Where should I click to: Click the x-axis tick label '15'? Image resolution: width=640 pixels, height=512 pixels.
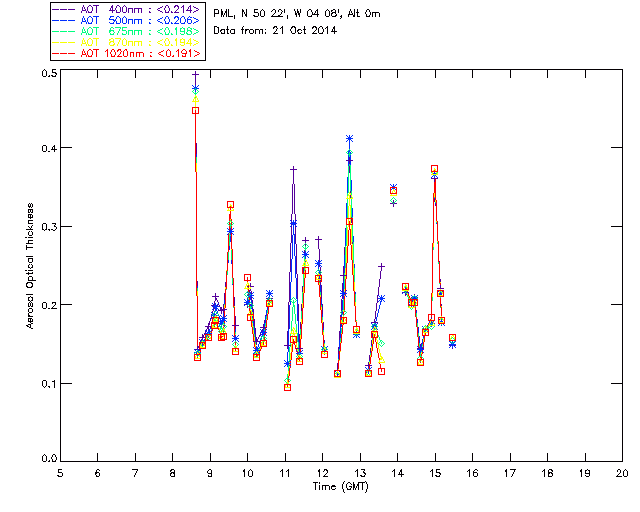(x=435, y=473)
